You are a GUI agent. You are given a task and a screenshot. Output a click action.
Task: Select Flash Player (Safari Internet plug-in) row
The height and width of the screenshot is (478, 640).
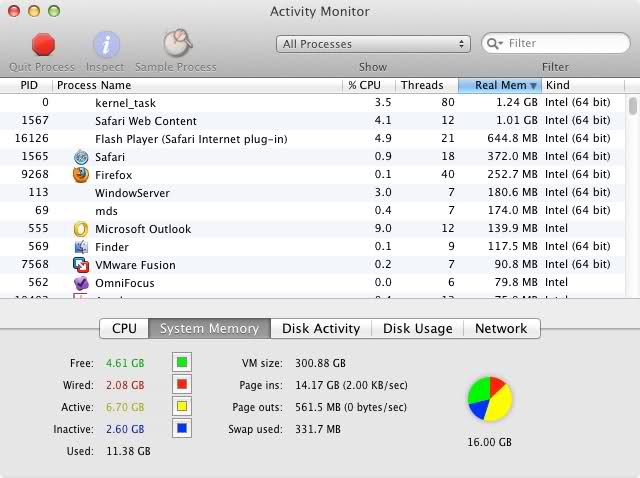pos(312,139)
